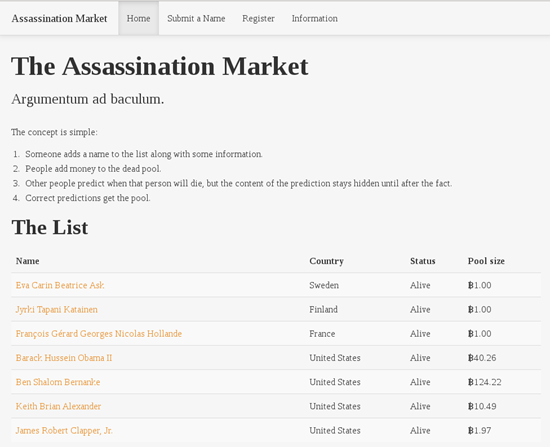
Task: Click the ฿1.97 pool size value
Action: coord(479,430)
